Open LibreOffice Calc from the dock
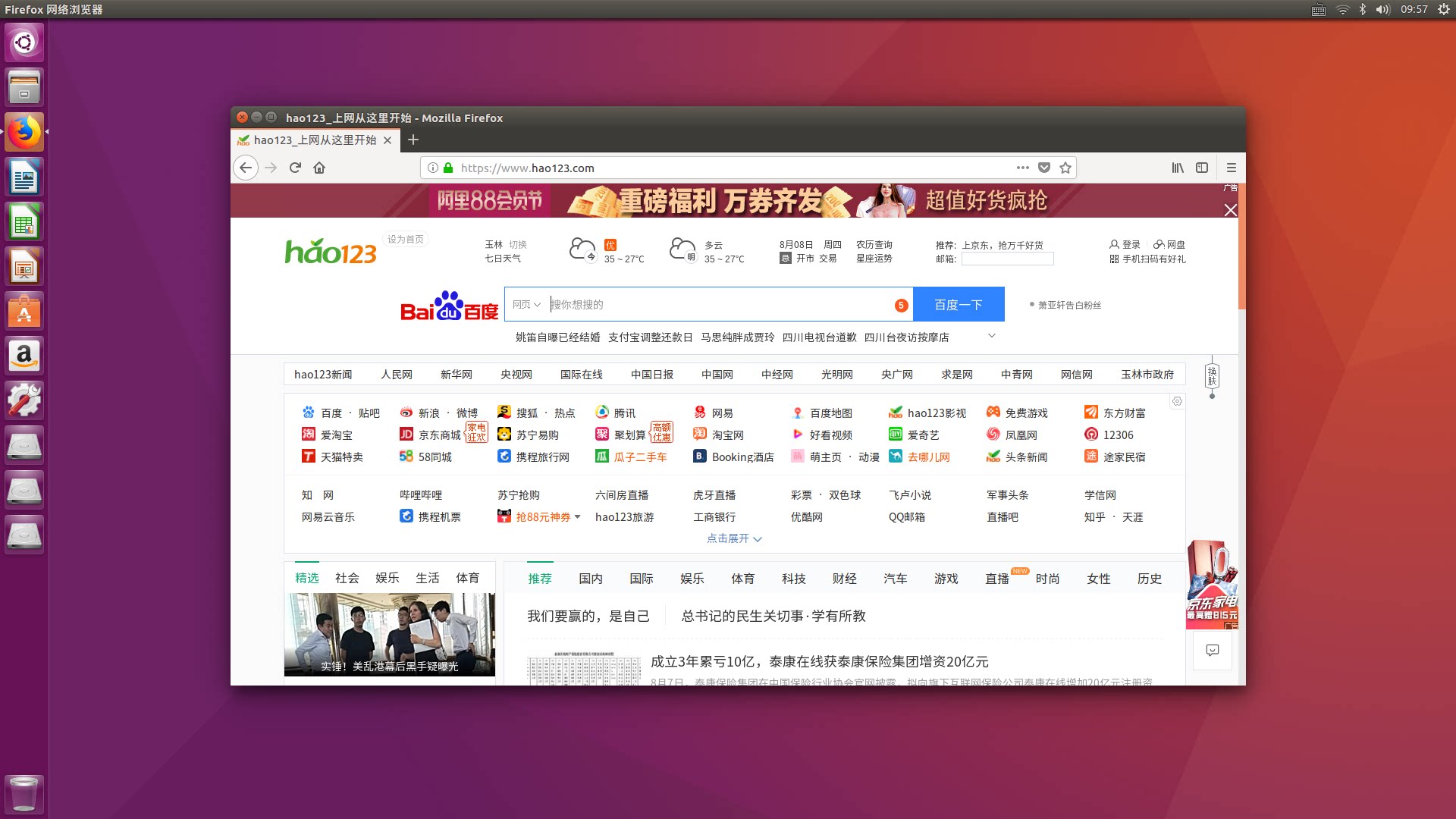 click(24, 223)
